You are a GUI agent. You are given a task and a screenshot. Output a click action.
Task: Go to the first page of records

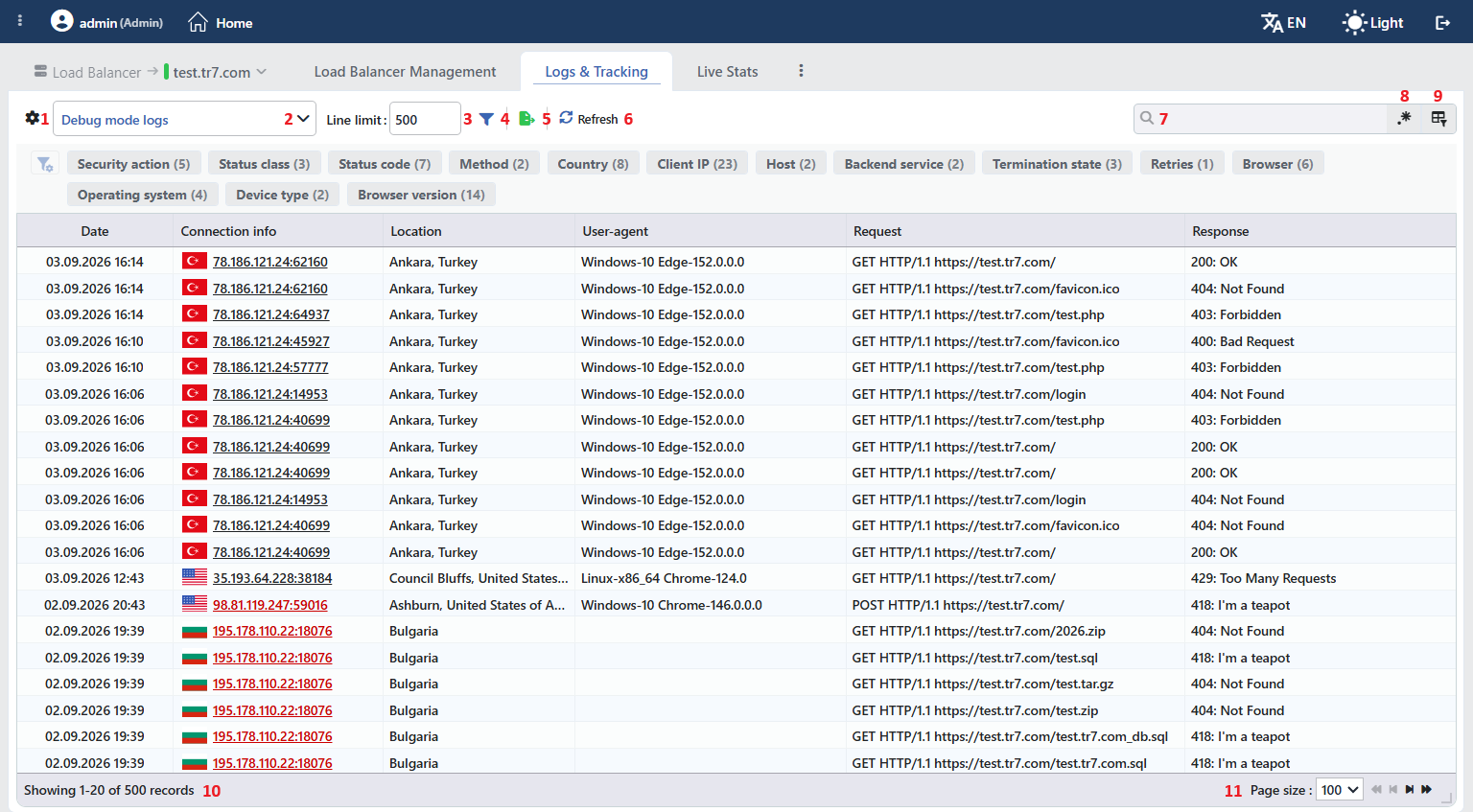pyautogui.click(x=1376, y=790)
